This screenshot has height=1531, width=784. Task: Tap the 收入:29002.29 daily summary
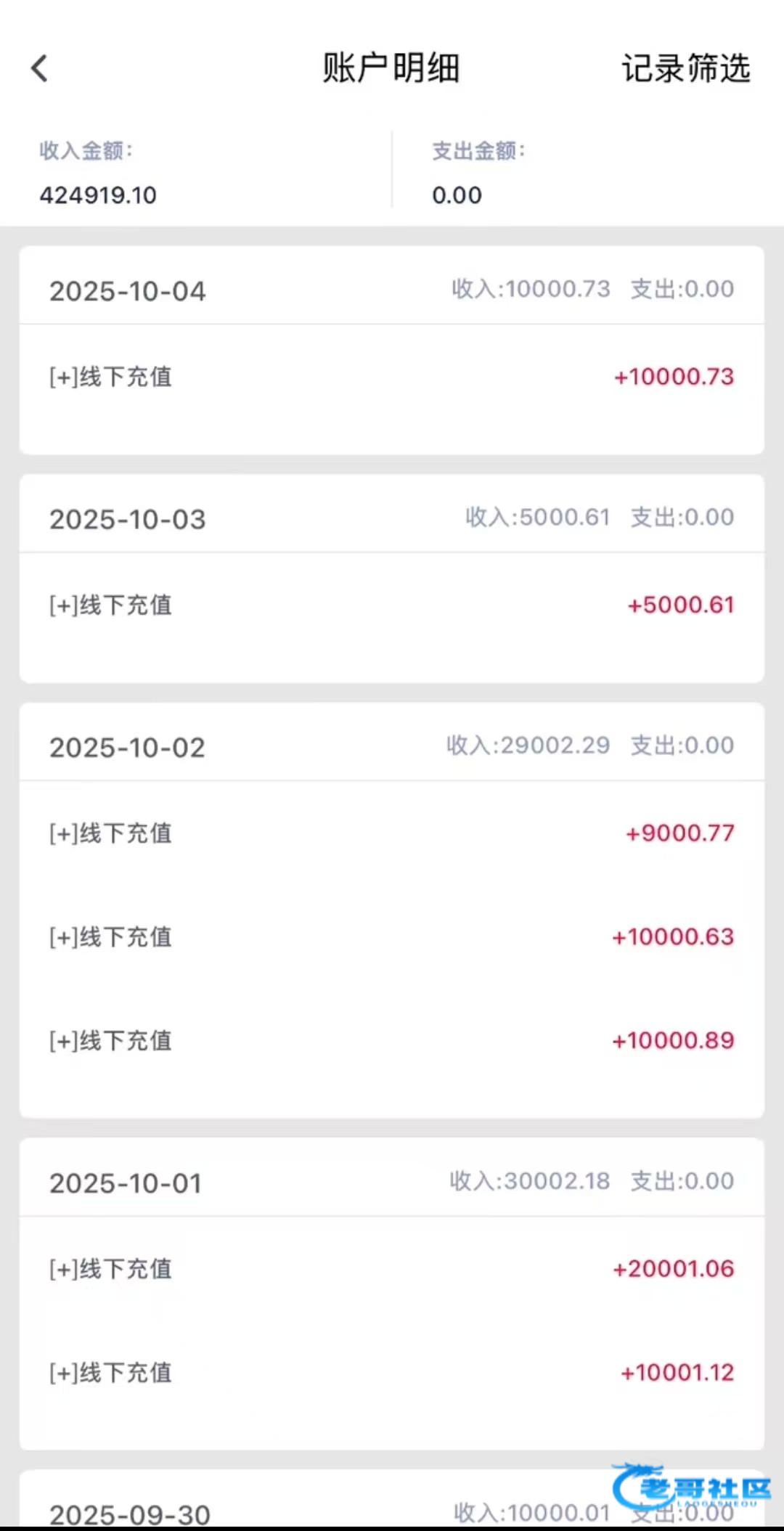[x=528, y=745]
